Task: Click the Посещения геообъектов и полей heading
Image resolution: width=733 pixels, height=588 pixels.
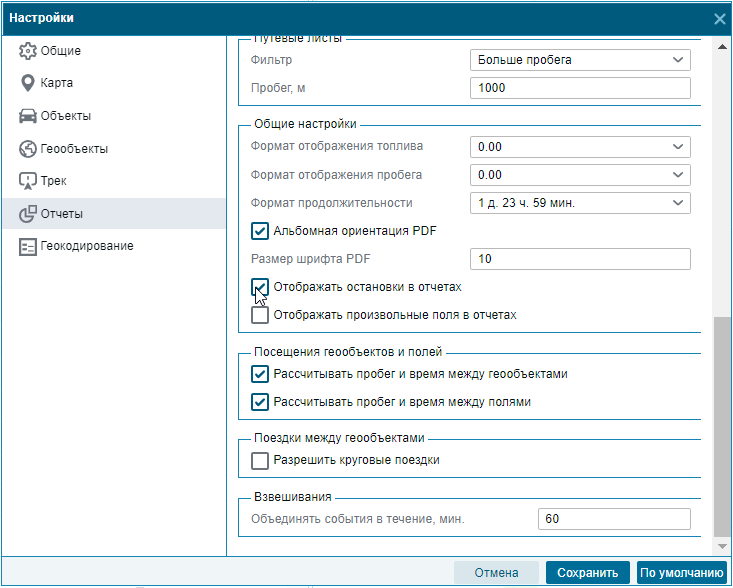Action: click(x=348, y=352)
